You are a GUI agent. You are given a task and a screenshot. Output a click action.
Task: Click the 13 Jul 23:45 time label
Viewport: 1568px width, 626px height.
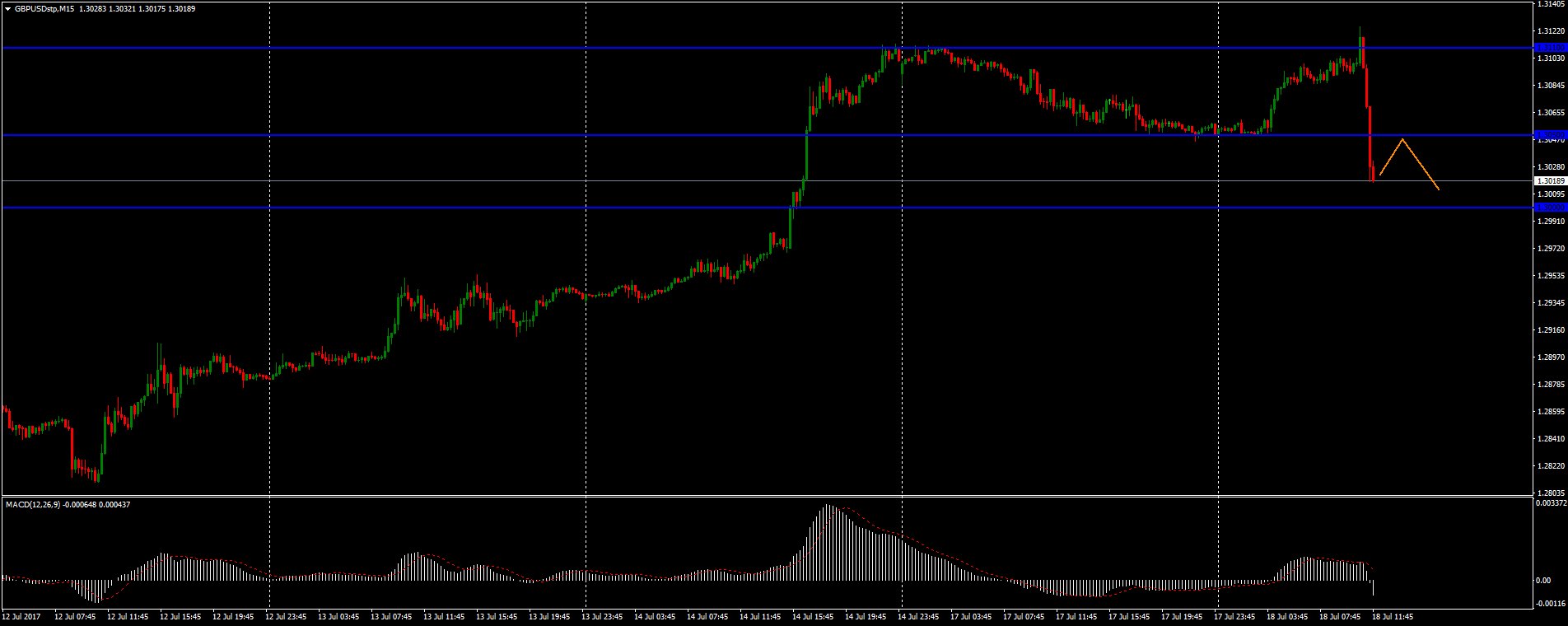click(602, 616)
